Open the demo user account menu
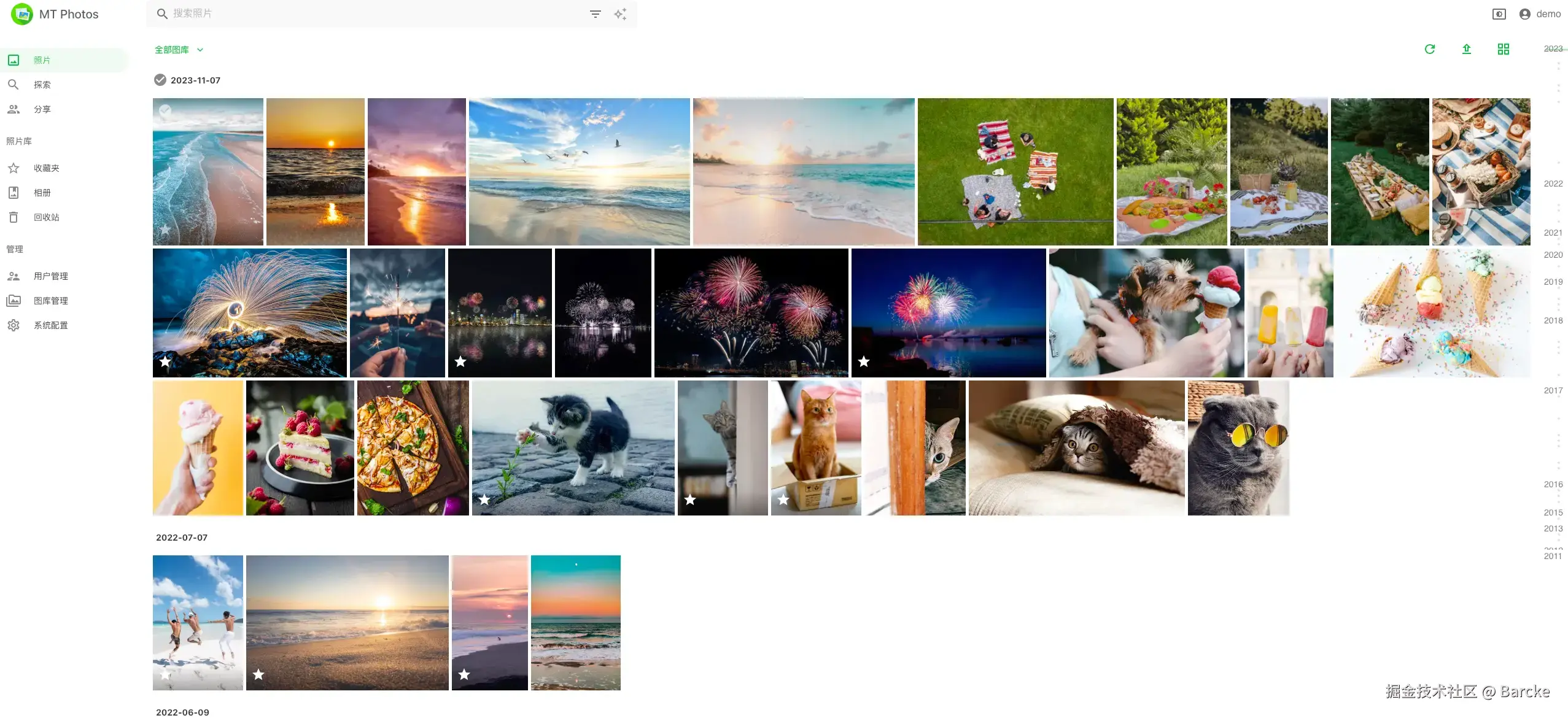Viewport: 1568px width, 718px height. coord(1540,14)
